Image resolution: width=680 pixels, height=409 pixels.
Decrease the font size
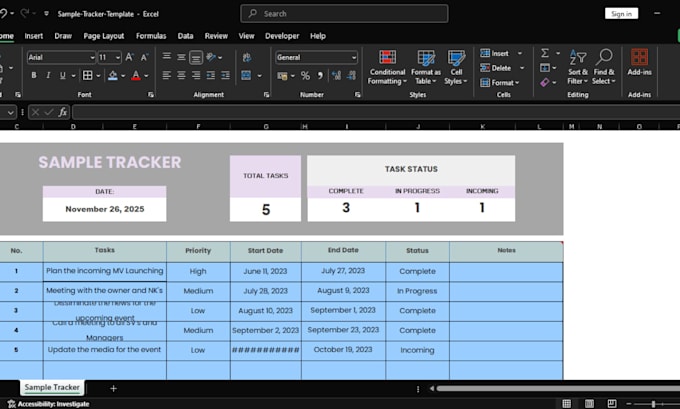[x=144, y=57]
